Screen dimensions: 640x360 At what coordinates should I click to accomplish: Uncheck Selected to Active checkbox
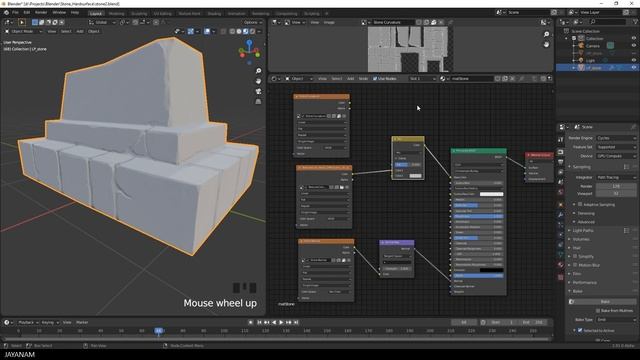coord(580,330)
